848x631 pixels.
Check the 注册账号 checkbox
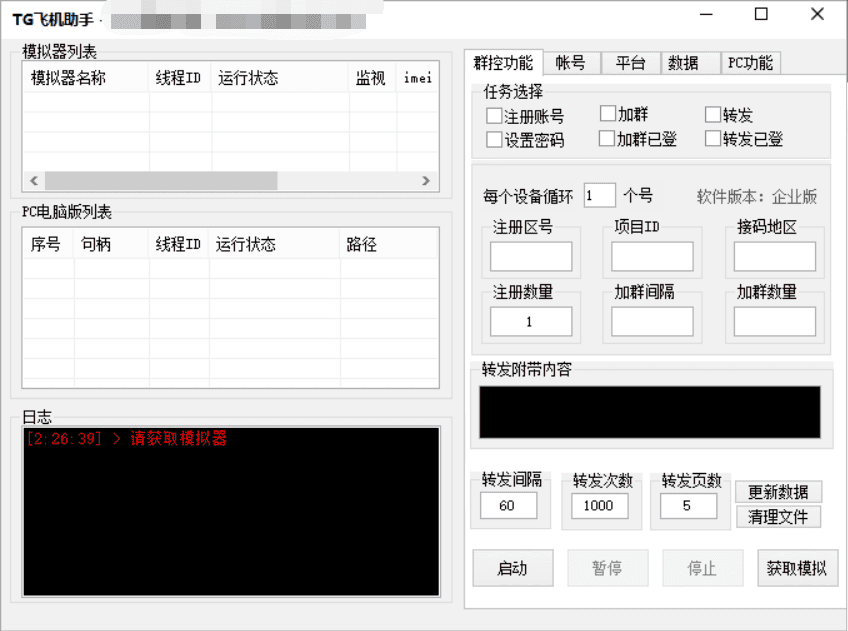click(x=494, y=117)
